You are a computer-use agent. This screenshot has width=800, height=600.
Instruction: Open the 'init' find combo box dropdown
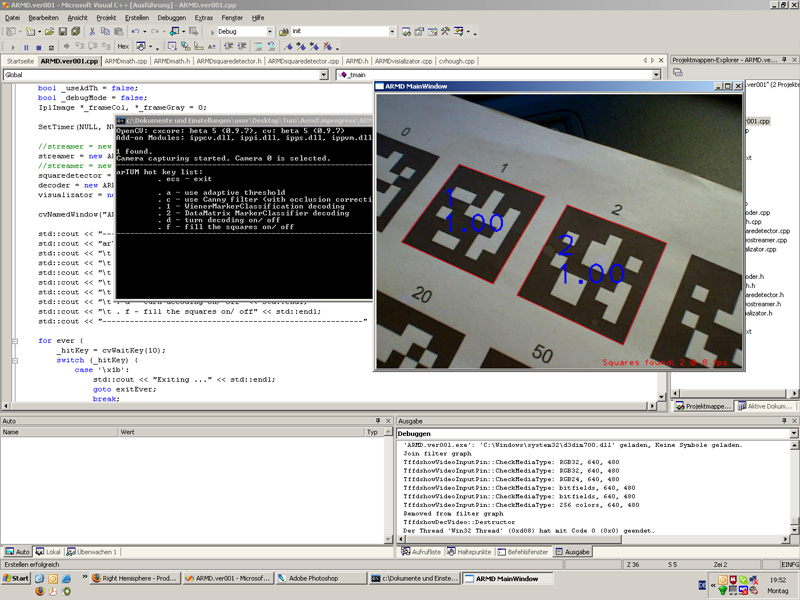(x=392, y=32)
